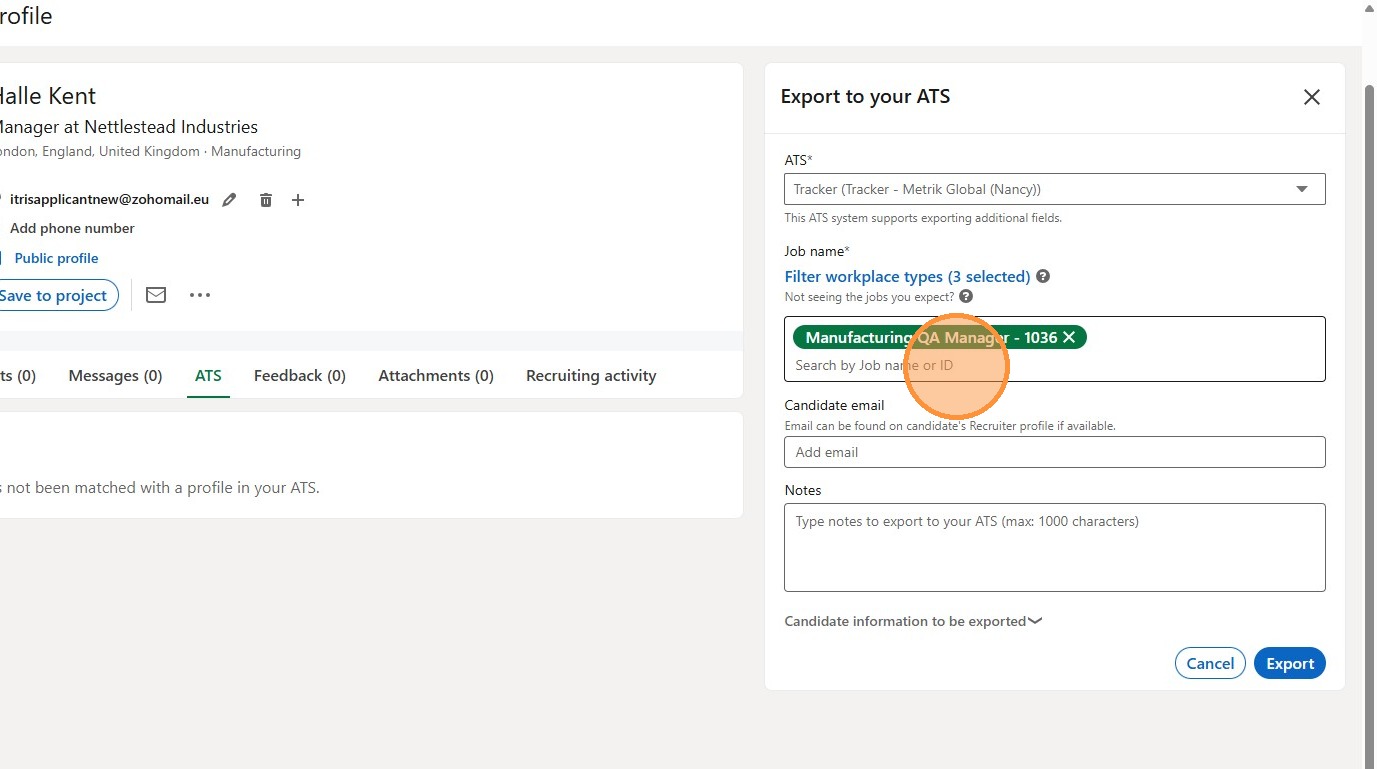Click help icon beside 'Not seeing the jobs'
Screen dimensions: 1377x769
coord(966,297)
